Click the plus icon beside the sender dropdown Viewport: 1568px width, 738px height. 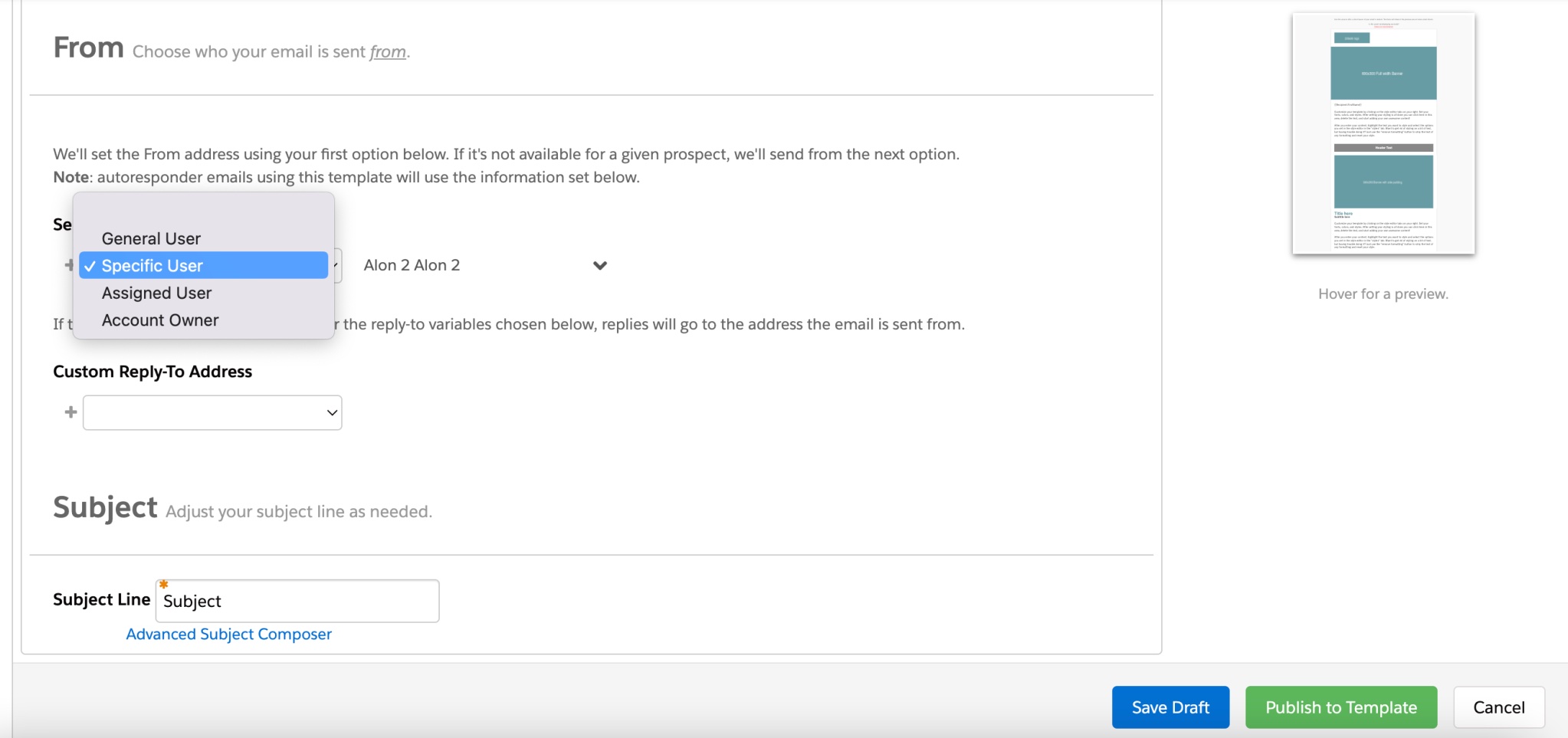tap(69, 265)
